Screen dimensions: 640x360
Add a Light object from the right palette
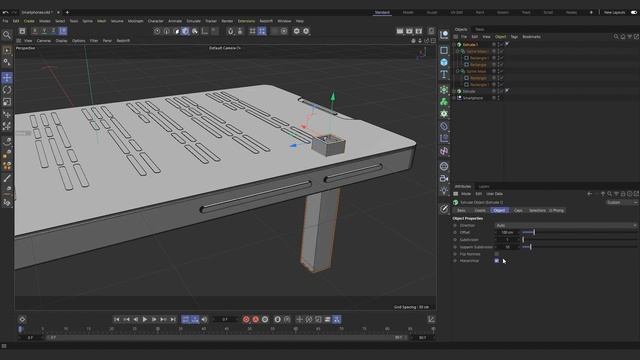[444, 191]
